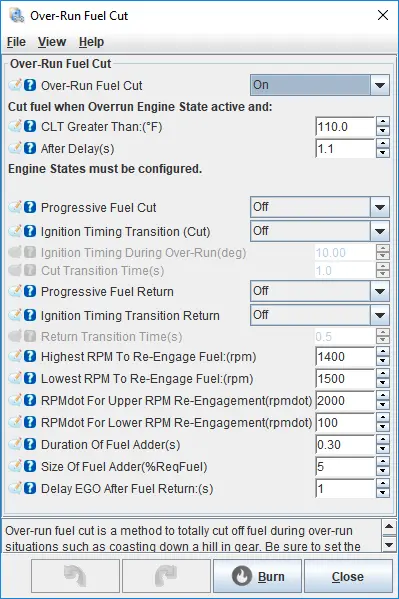Open the View menu
The width and height of the screenshot is (399, 599).
(x=52, y=42)
